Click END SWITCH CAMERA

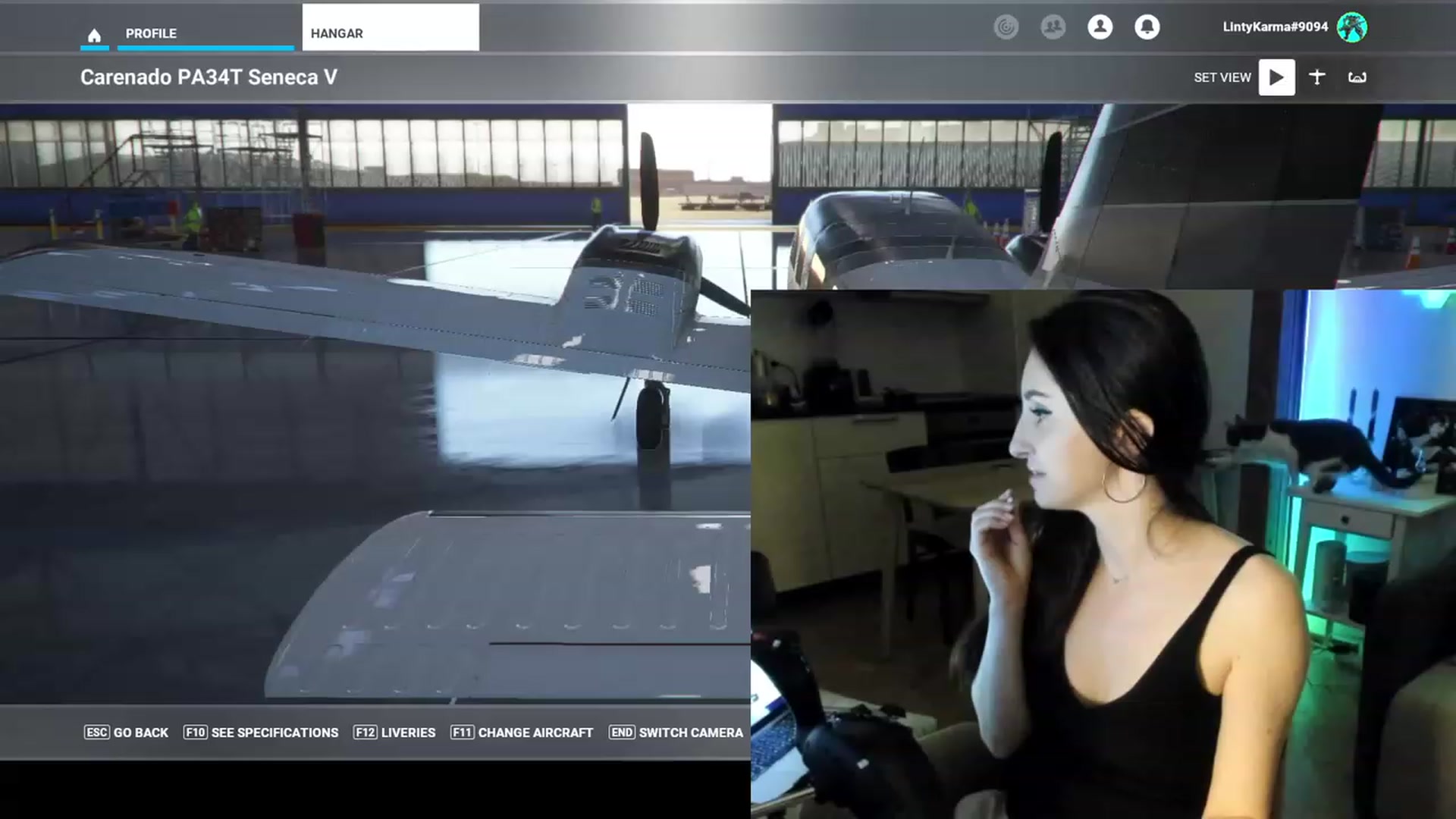coord(676,733)
